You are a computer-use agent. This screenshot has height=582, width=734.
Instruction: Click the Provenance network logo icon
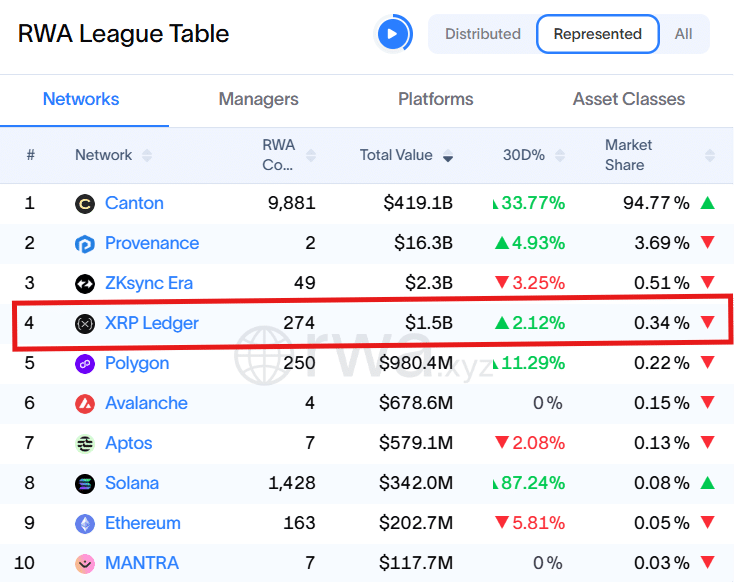85,244
